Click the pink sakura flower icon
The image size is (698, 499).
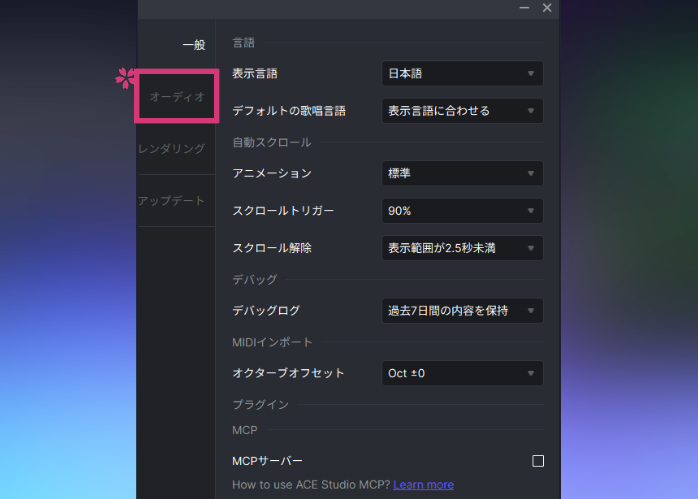[124, 76]
